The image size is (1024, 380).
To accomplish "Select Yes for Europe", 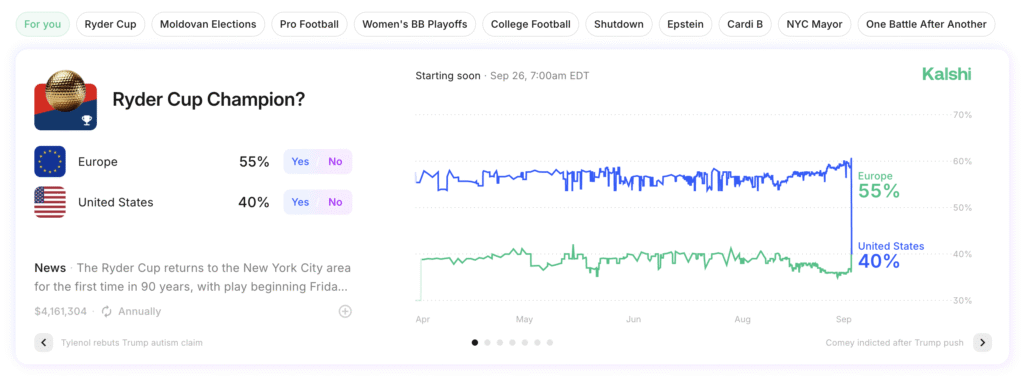I will pyautogui.click(x=300, y=162).
